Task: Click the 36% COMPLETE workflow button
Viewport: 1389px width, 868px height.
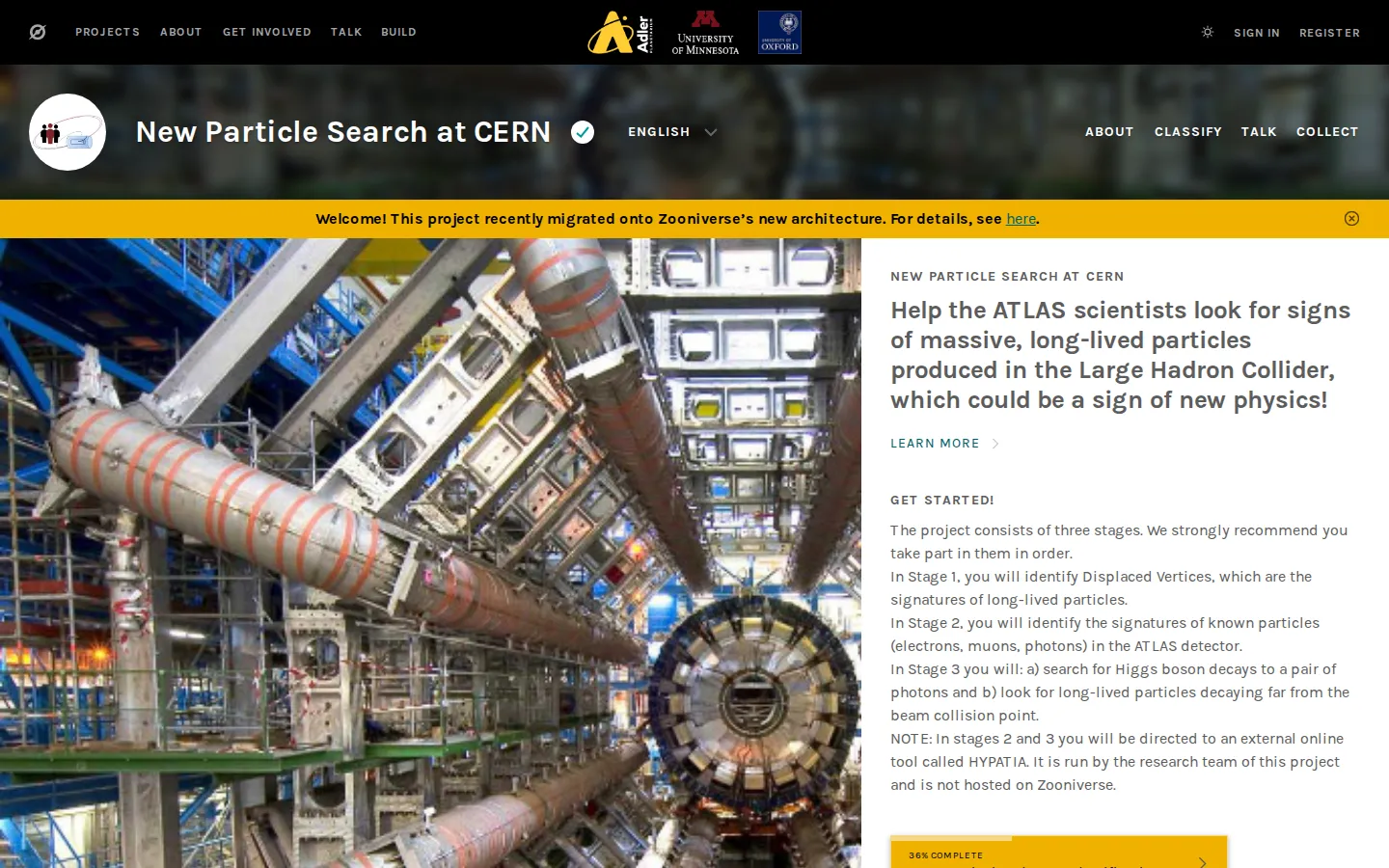Action: click(1058, 853)
